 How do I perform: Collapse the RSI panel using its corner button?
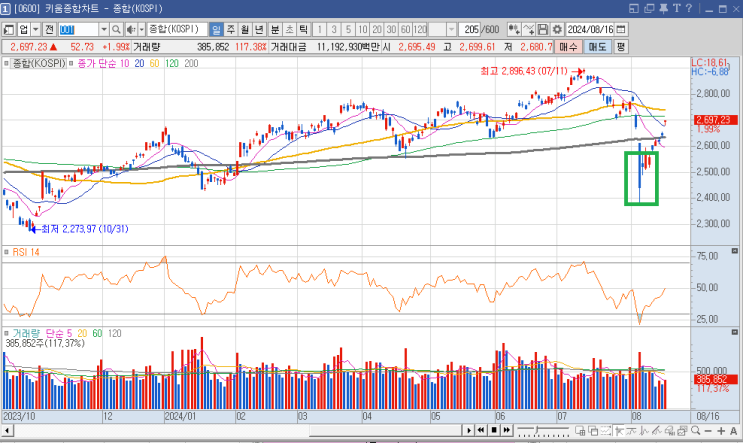click(734, 251)
